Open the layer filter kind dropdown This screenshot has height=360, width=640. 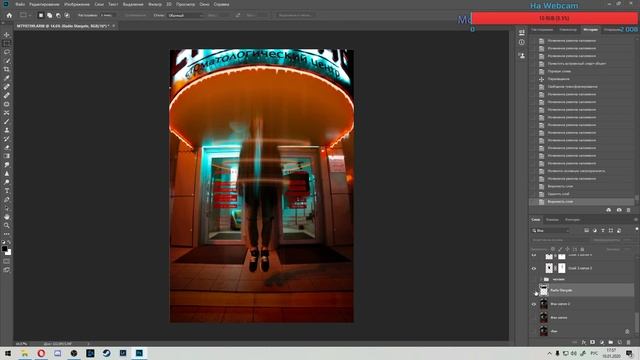550,231
